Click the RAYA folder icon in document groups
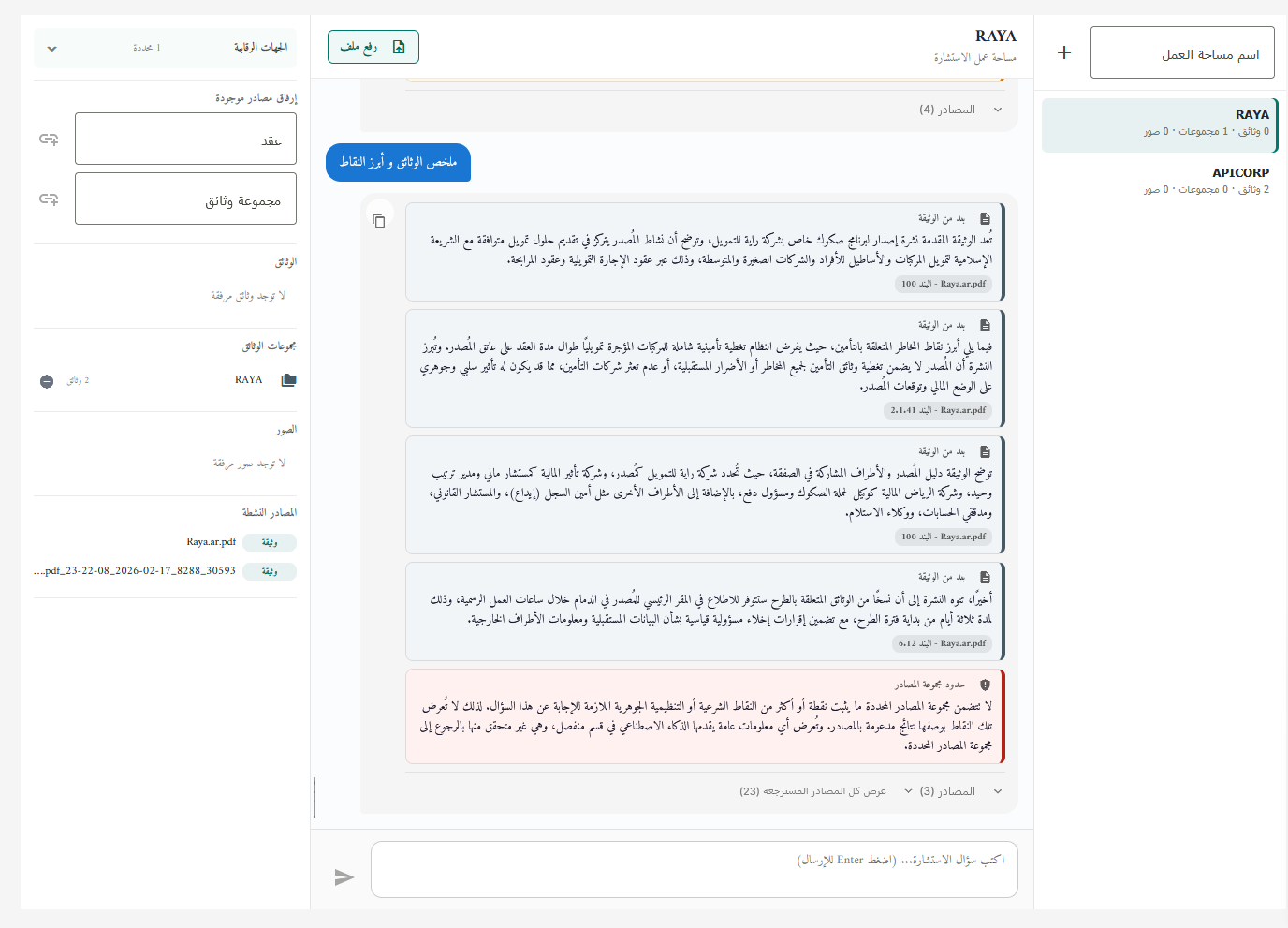 click(x=288, y=380)
